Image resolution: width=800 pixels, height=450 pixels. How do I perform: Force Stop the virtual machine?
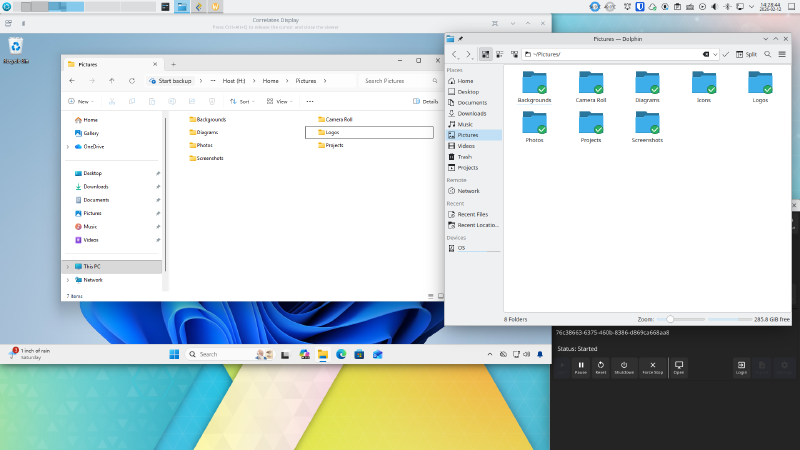click(x=652, y=367)
